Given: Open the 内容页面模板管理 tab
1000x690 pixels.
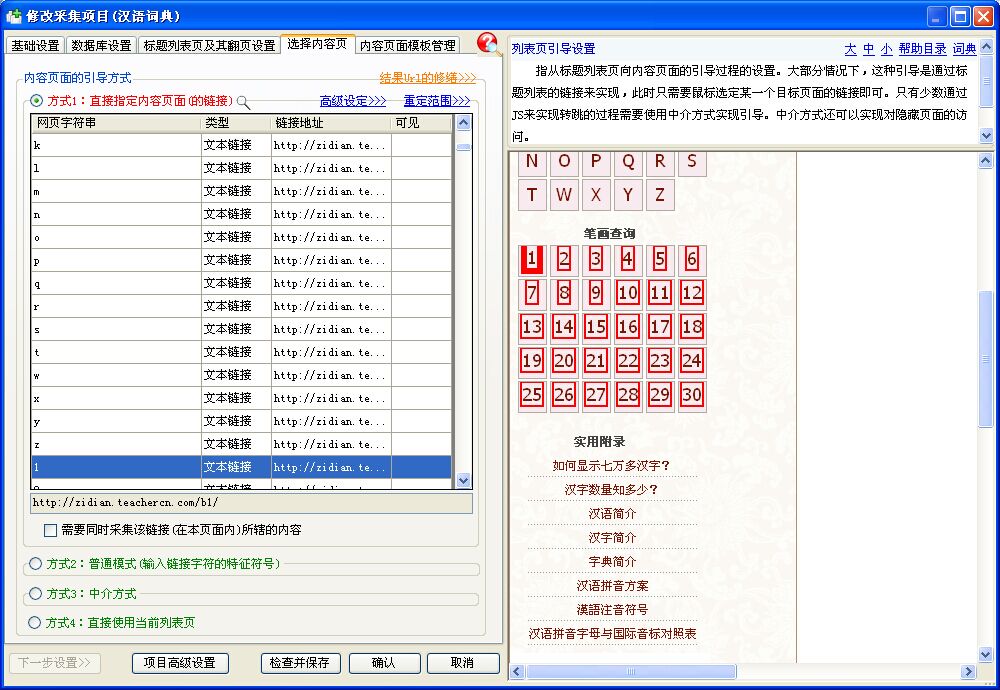Looking at the screenshot, I should pyautogui.click(x=407, y=46).
